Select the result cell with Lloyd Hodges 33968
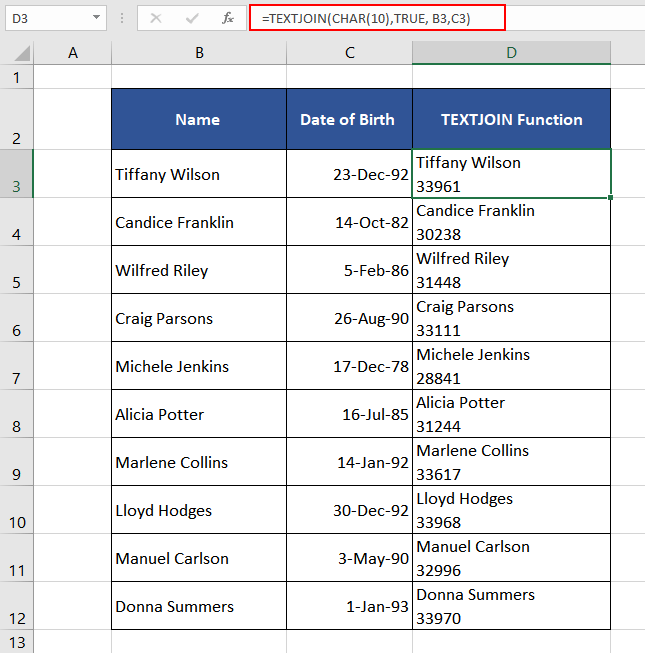This screenshot has height=653, width=645. pos(511,510)
